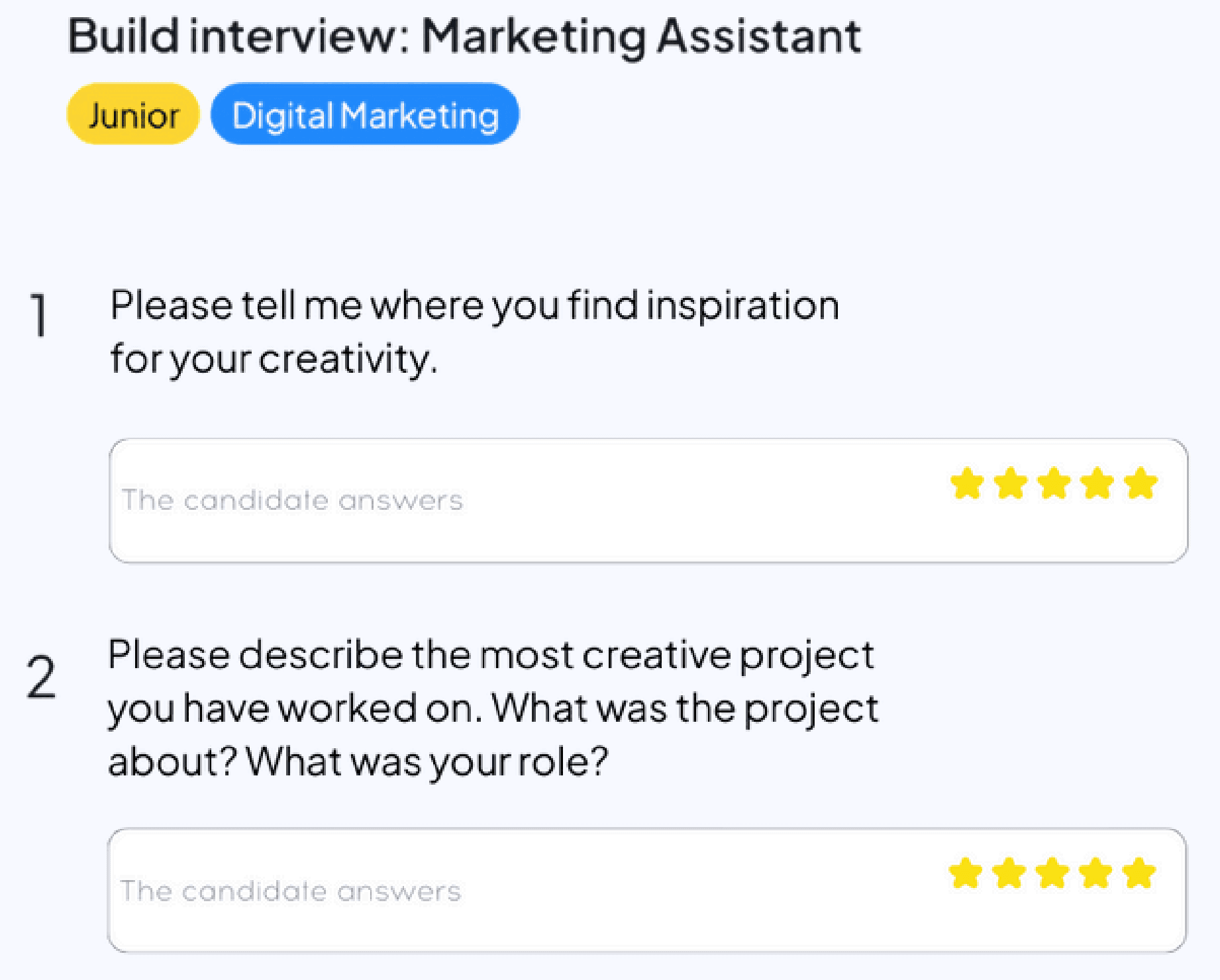The width and height of the screenshot is (1220, 980).
Task: Select the blue Digital Marketing tag
Action: tap(365, 114)
